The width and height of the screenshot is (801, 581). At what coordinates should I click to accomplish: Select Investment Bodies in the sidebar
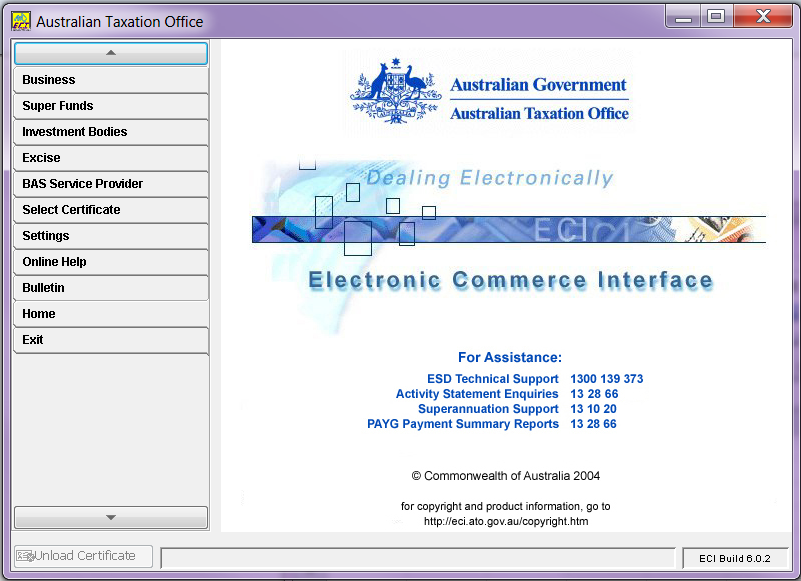[x=111, y=132]
